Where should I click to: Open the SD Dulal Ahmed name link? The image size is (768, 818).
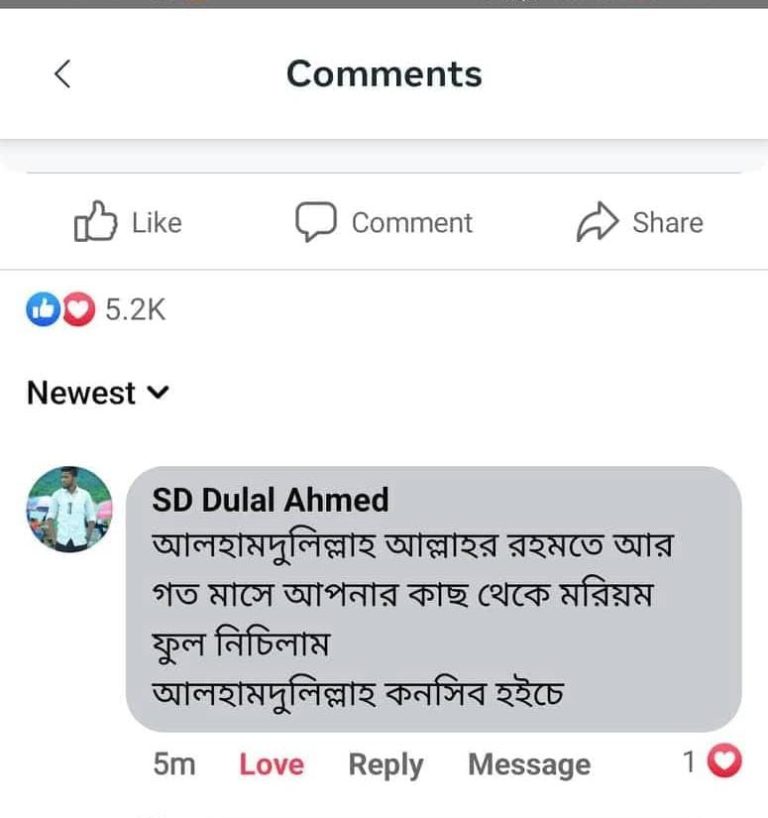270,499
